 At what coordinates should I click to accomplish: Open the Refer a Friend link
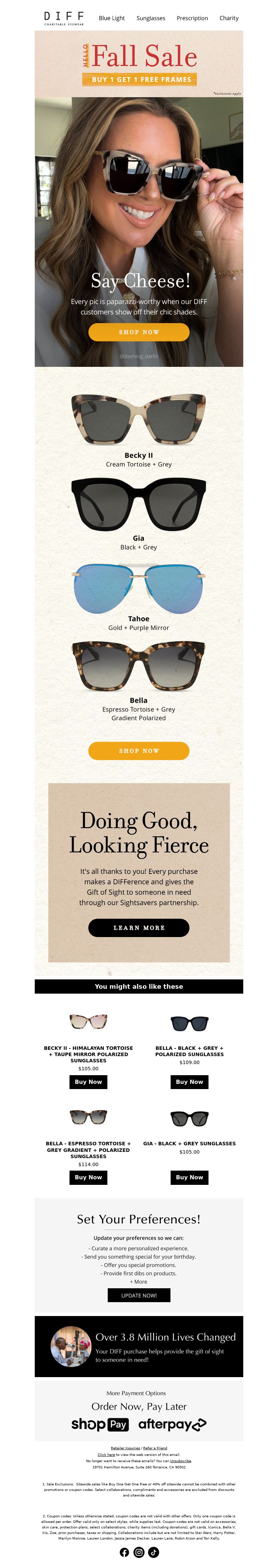tap(155, 1448)
